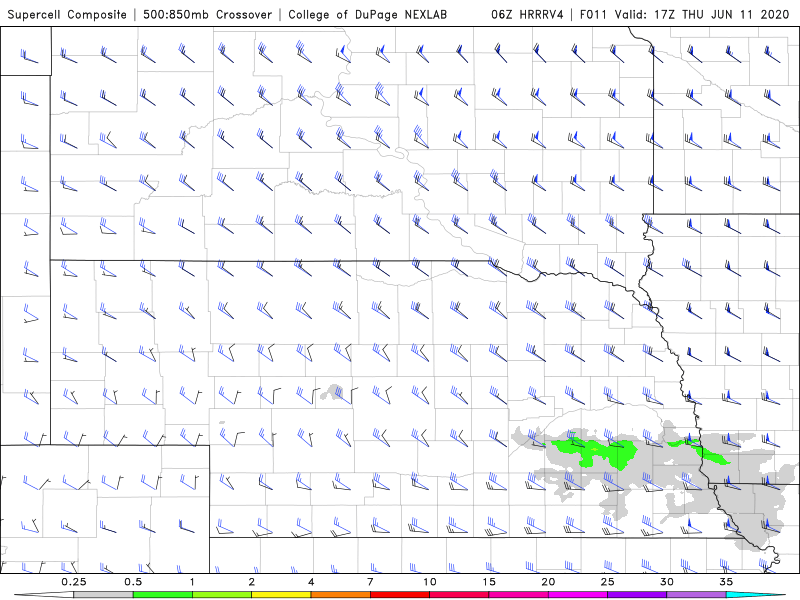Click the 'F011 Valid: 17Z THU JUN 11 2020' text

[684, 14]
